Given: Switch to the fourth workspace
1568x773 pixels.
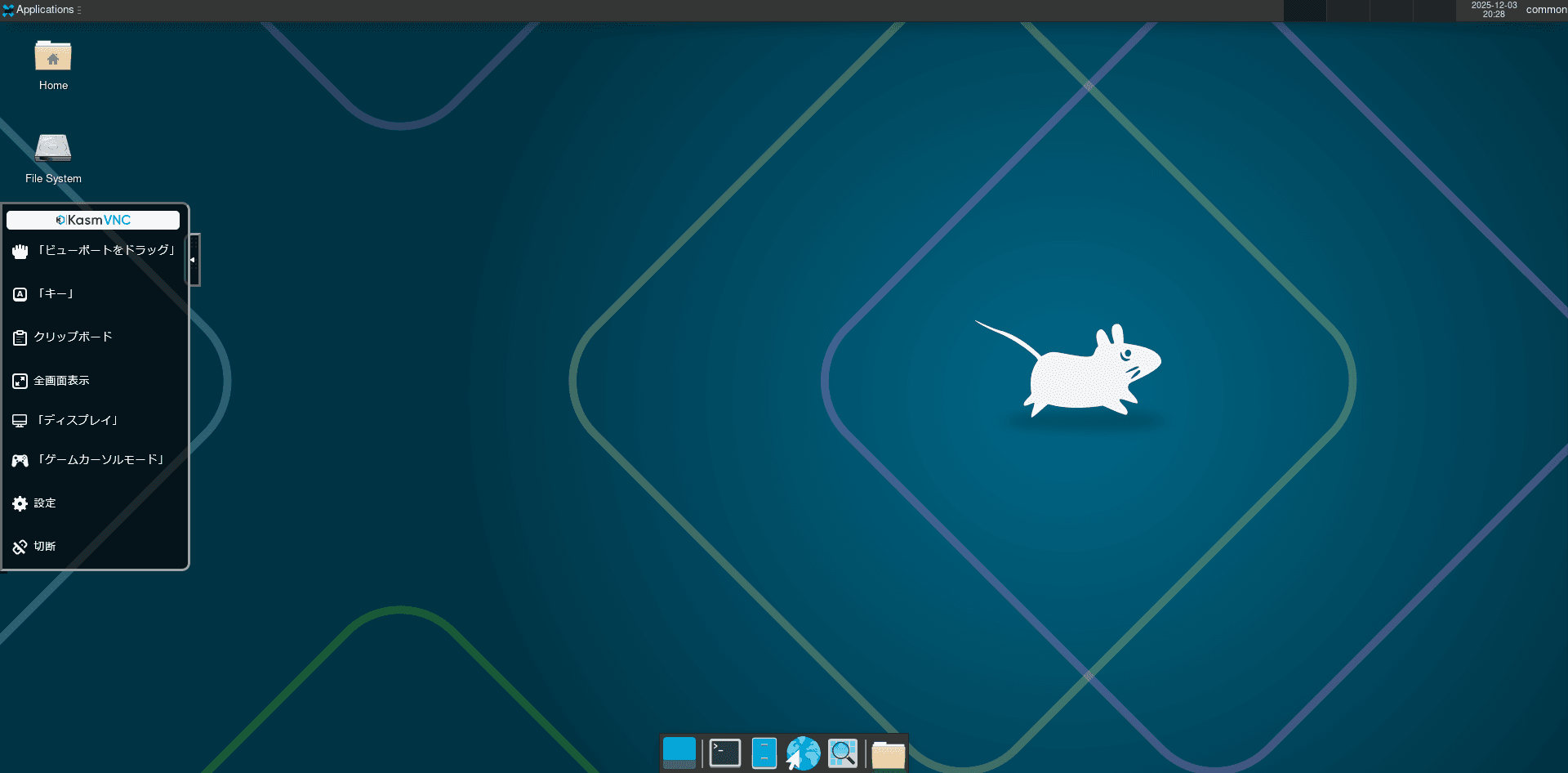Looking at the screenshot, I should (1434, 11).
